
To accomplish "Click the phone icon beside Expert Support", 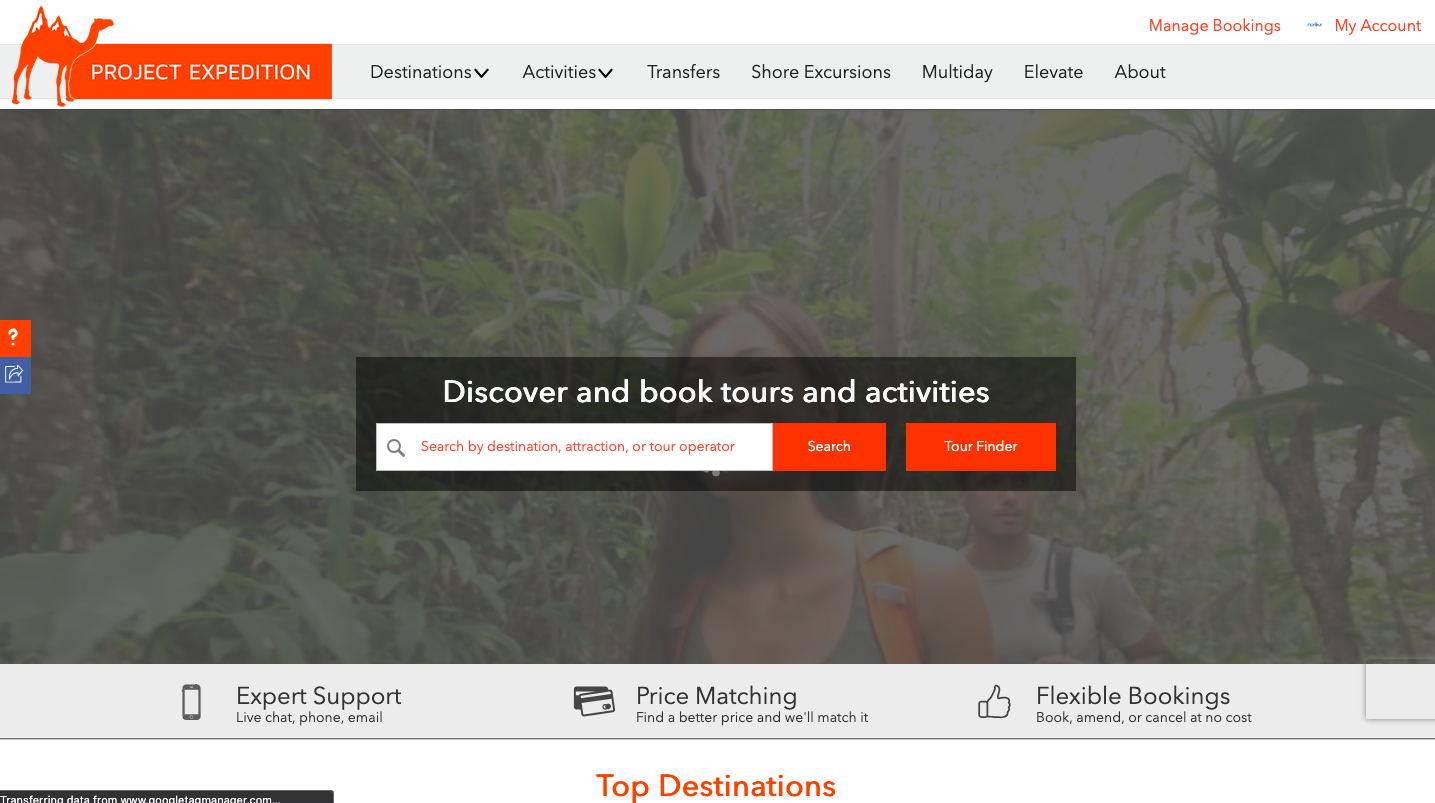I will [x=191, y=702].
